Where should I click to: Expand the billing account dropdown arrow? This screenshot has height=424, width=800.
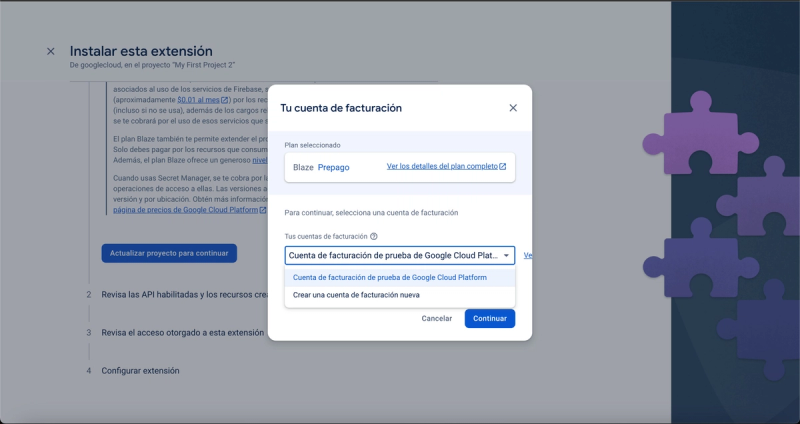pos(506,256)
